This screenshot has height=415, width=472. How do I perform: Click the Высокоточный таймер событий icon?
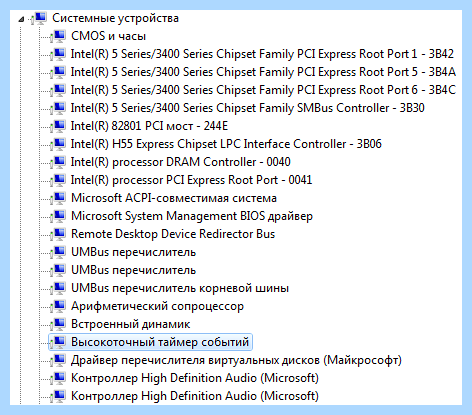point(58,342)
